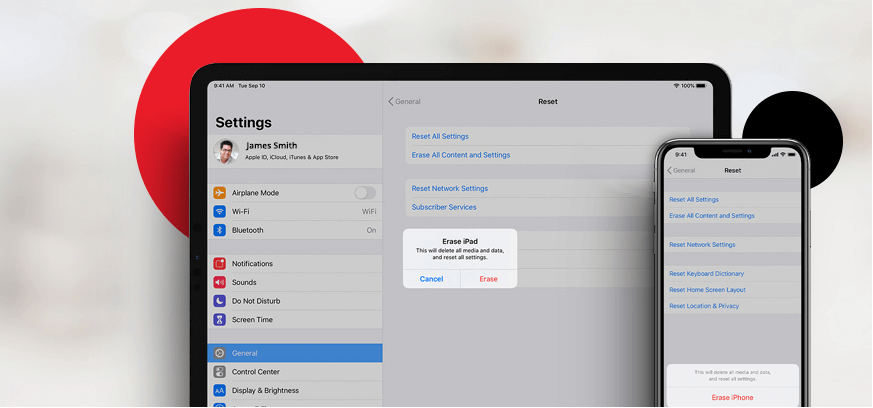This screenshot has width=873, height=408.
Task: Cancel the Erase iPad dialog
Action: click(431, 279)
